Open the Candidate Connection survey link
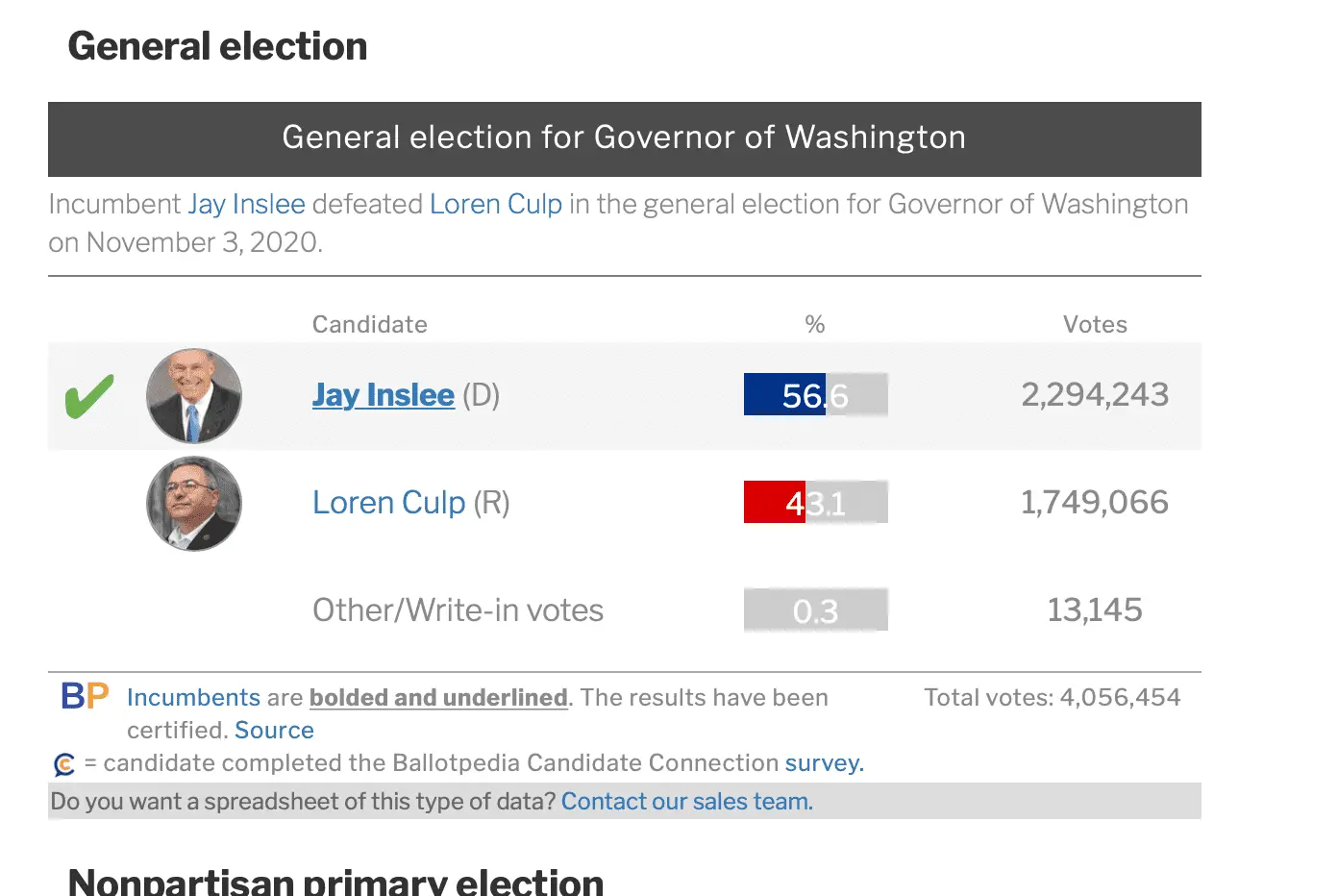Screen dimensions: 1338x896 [x=824, y=763]
